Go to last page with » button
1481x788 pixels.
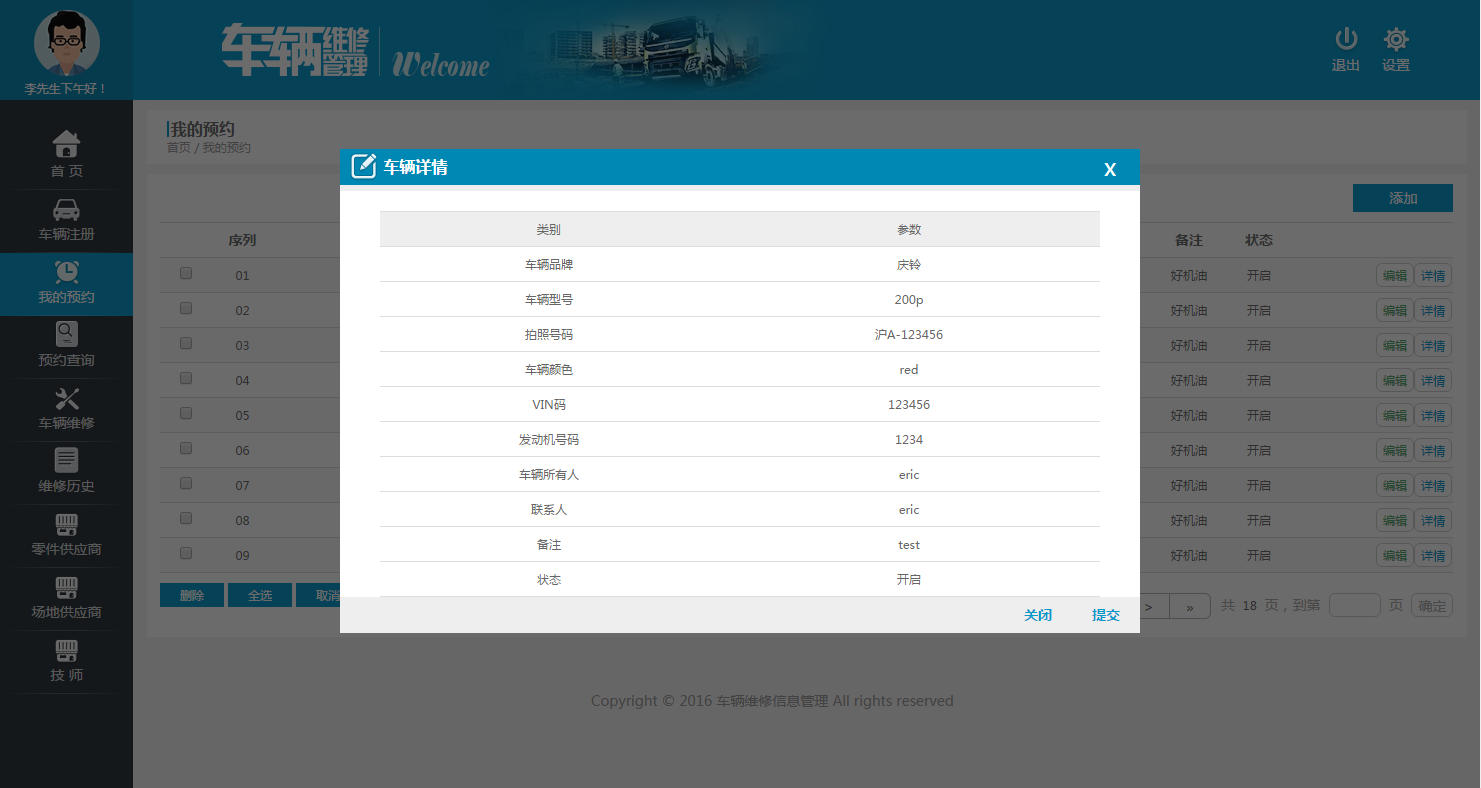[1190, 606]
